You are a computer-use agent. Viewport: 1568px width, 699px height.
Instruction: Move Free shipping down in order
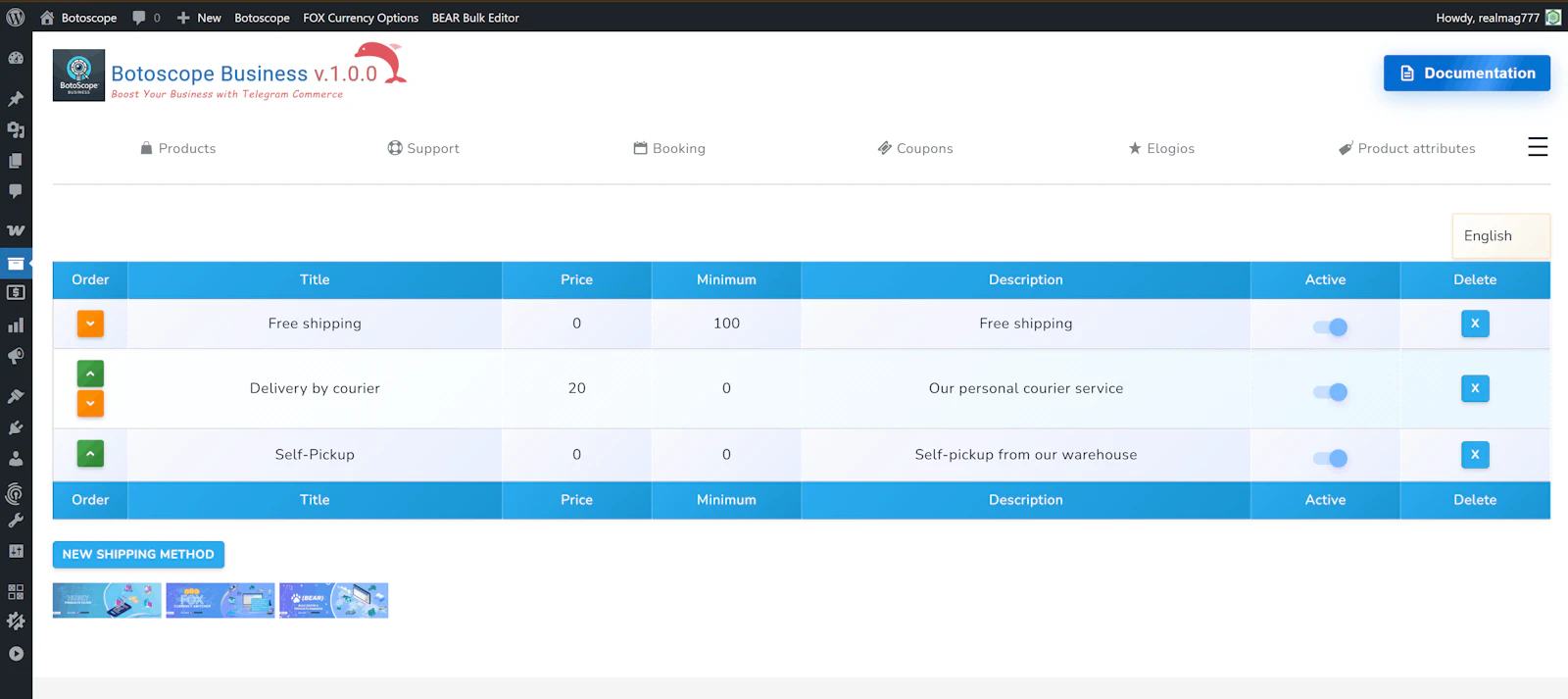coord(90,324)
